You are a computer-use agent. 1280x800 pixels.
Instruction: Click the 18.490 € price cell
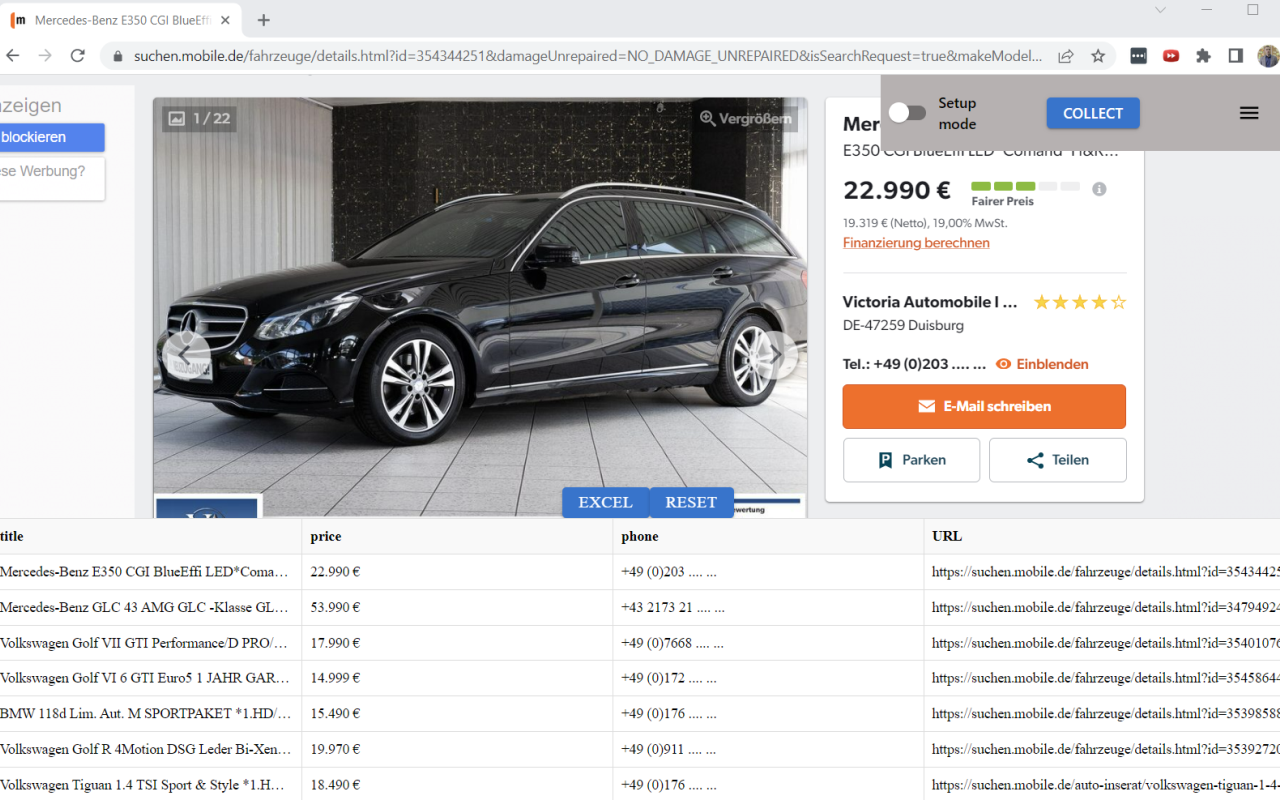point(457,785)
